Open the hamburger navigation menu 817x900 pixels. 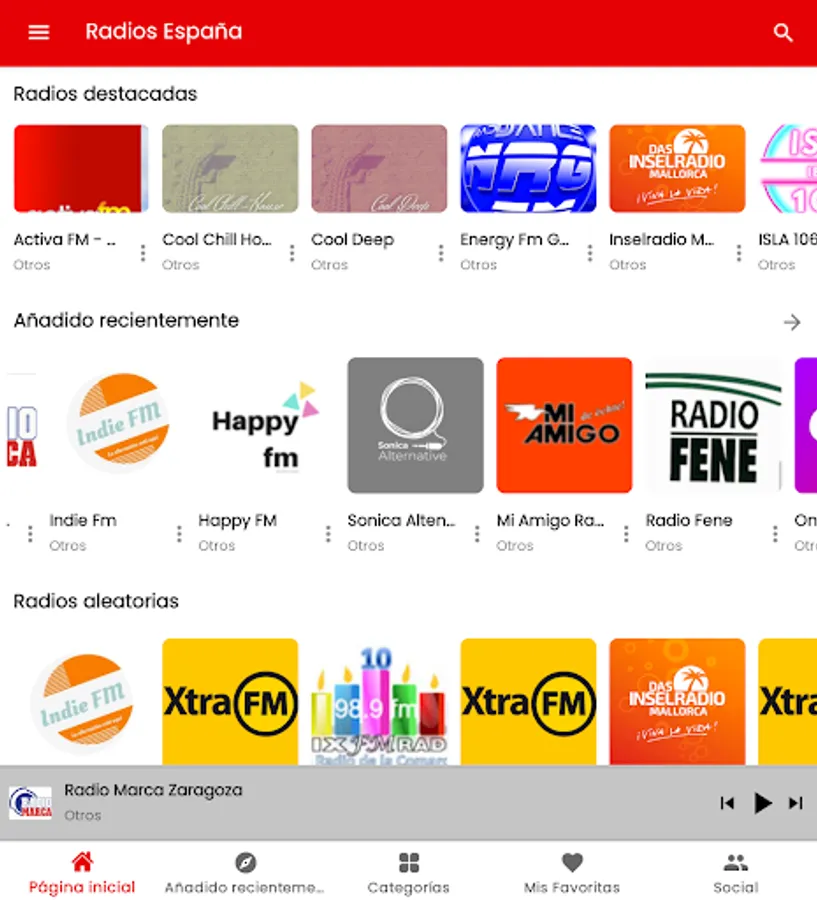[x=38, y=32]
